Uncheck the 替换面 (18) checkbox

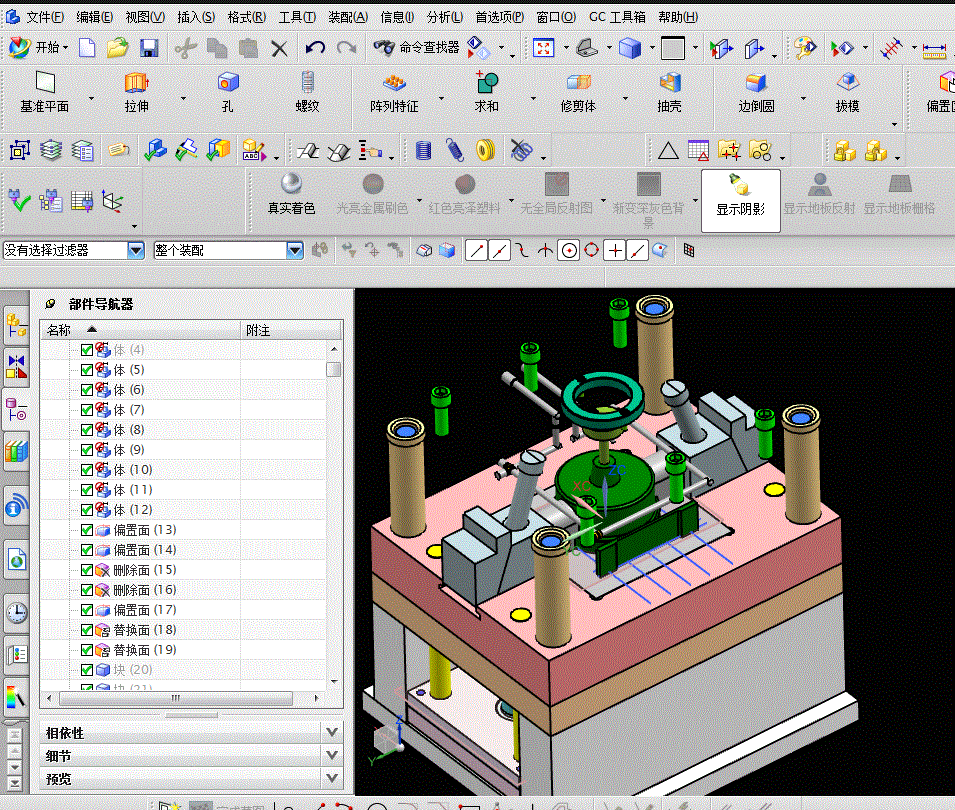86,630
